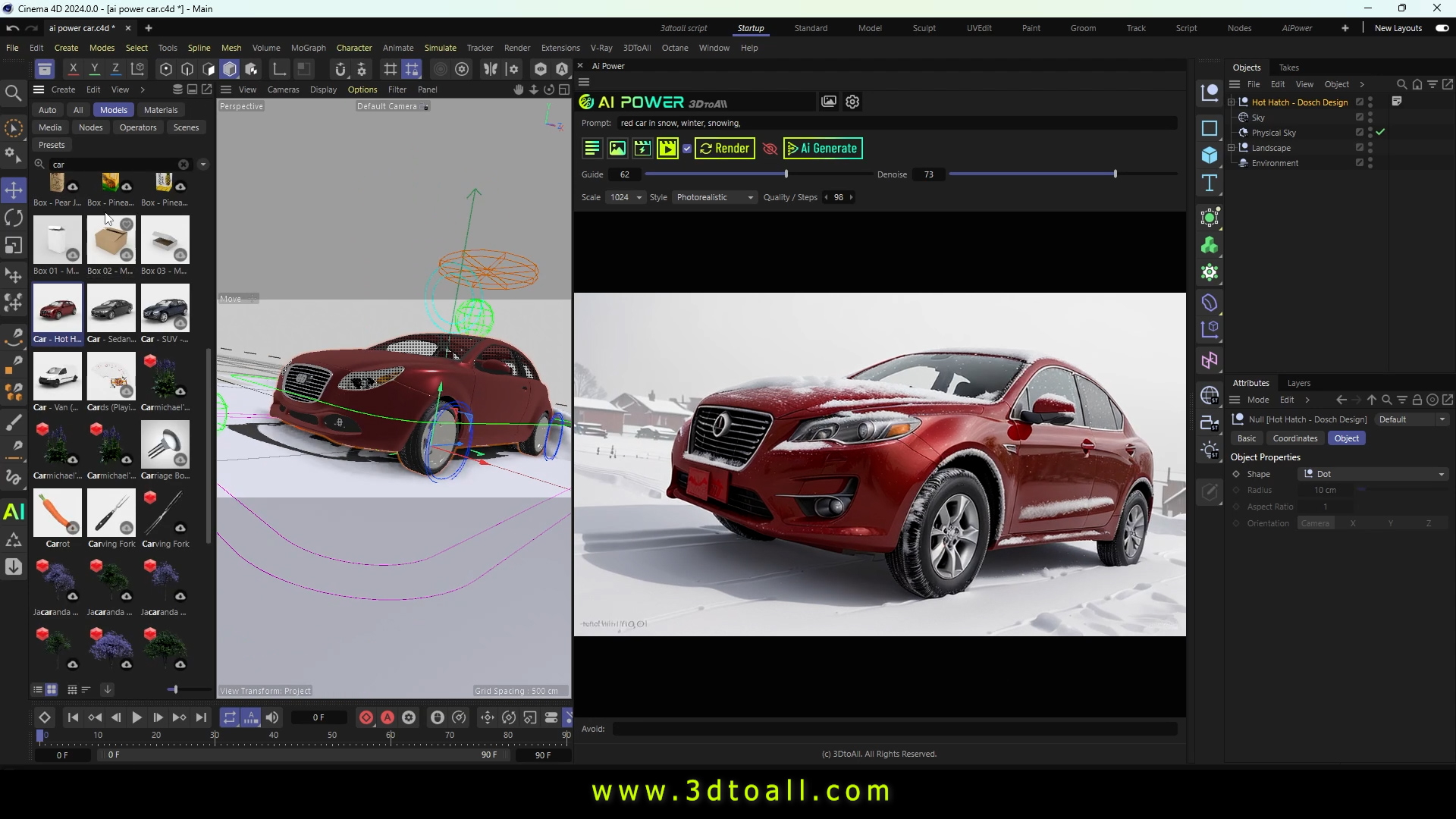Open AI Power settings gear icon
The image size is (1456, 819).
click(x=852, y=102)
